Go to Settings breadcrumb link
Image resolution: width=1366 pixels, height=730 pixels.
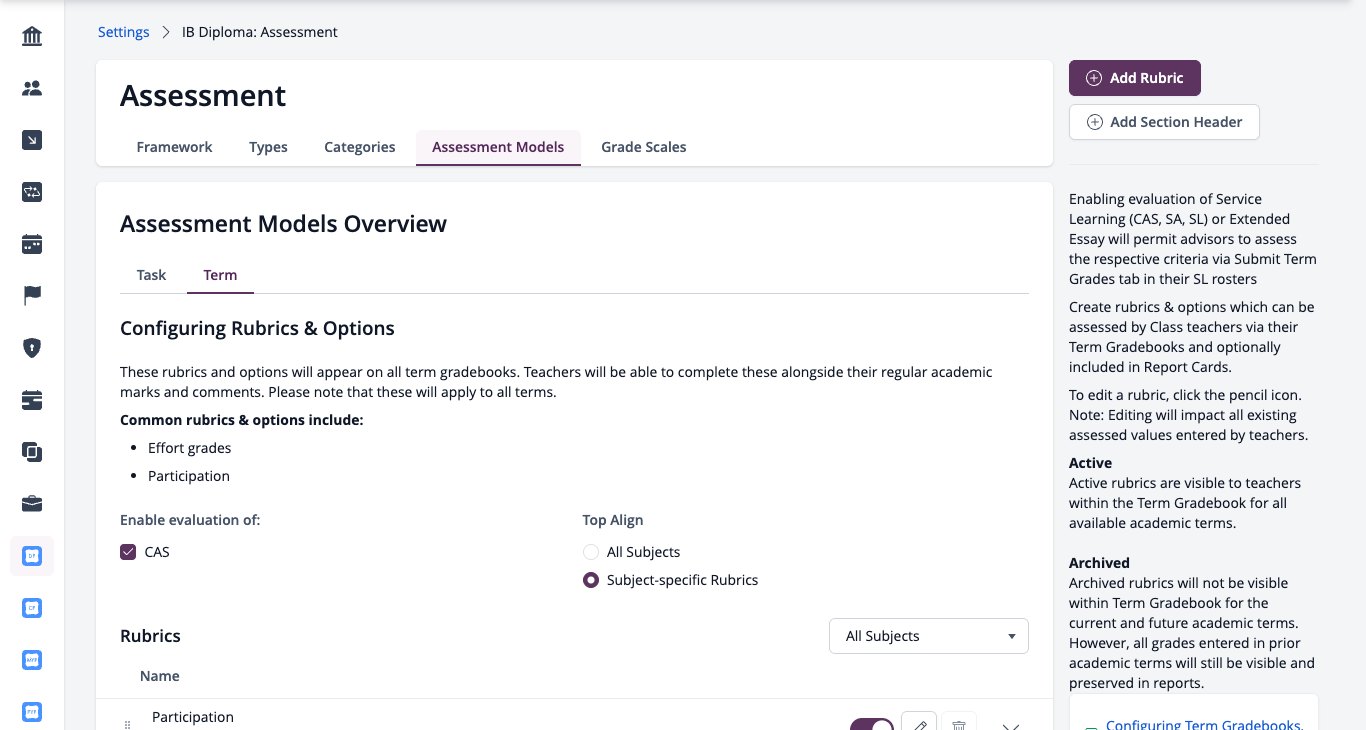click(x=124, y=32)
